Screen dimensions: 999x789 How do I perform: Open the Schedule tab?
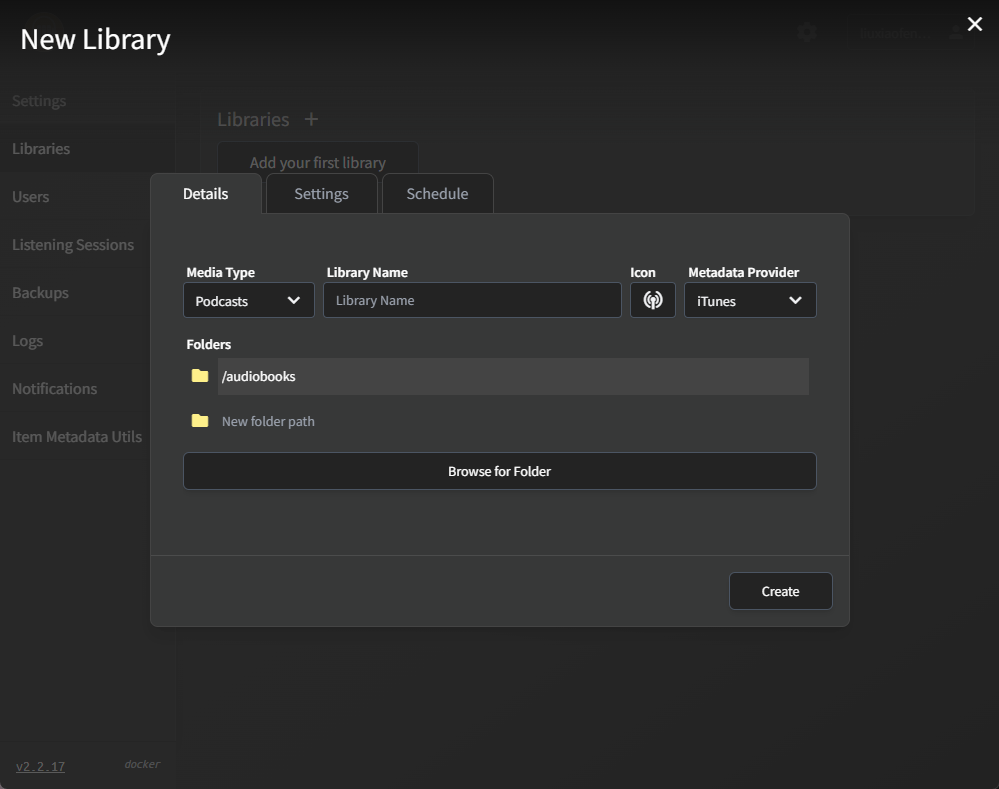click(438, 194)
